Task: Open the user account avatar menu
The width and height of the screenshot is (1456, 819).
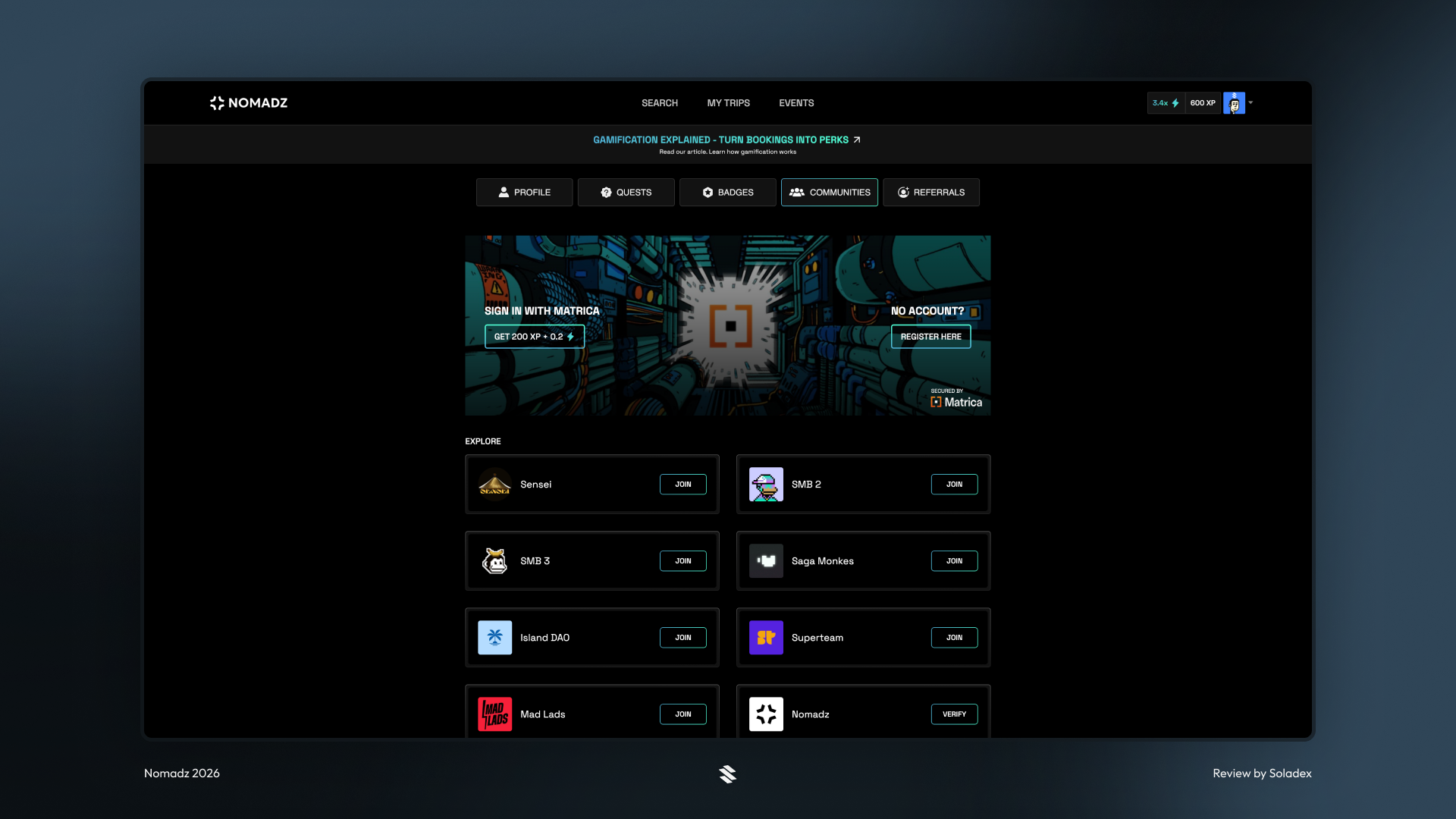Action: [x=1234, y=102]
